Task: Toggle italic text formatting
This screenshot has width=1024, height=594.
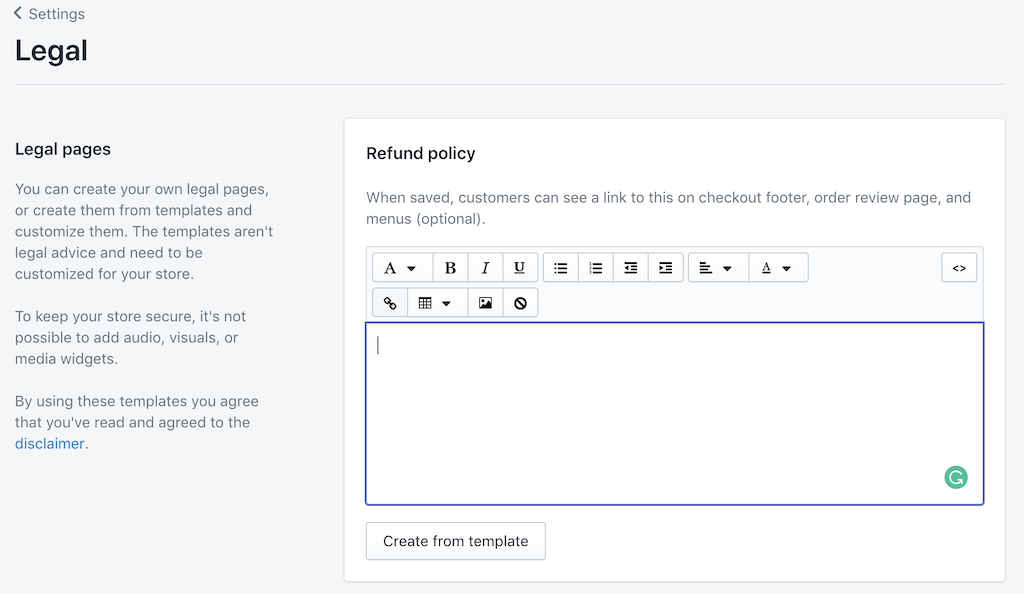Action: tap(485, 268)
